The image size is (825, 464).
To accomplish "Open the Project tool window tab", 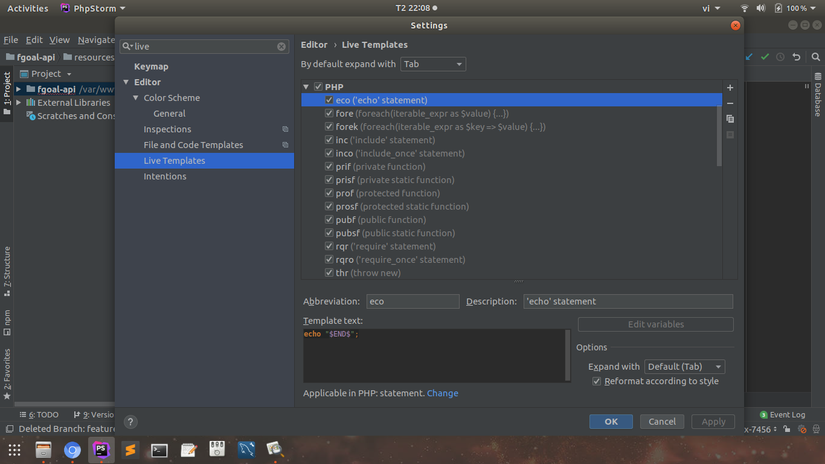I will click(6, 94).
